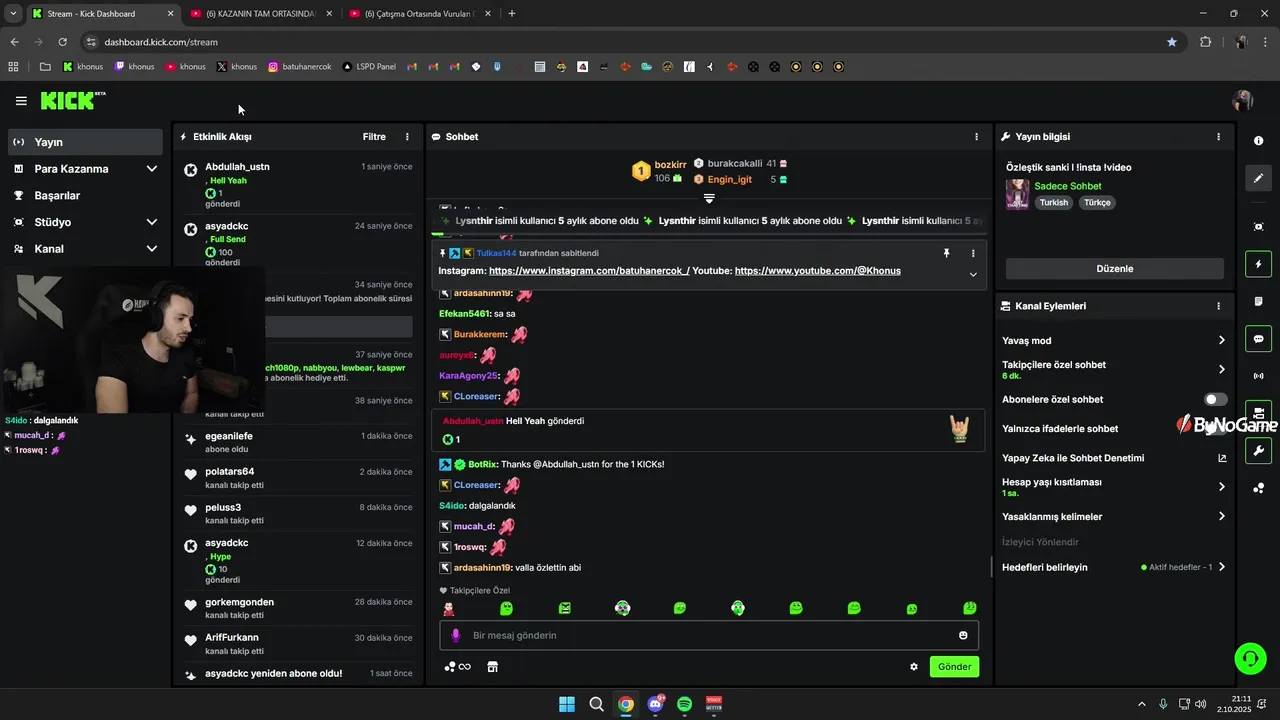Click the info icon in the right sidebar

1258,141
